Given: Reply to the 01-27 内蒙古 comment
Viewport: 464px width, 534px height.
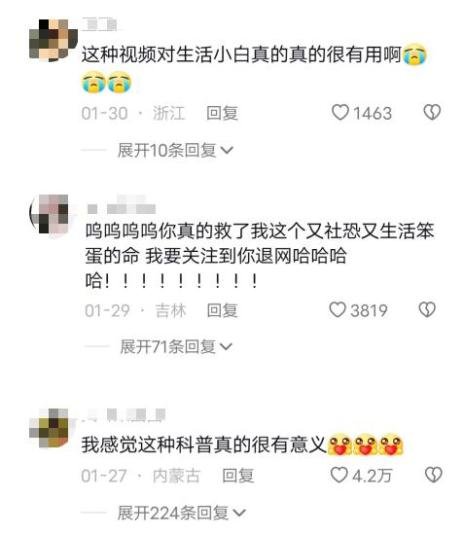Looking at the screenshot, I should pyautogui.click(x=238, y=476).
